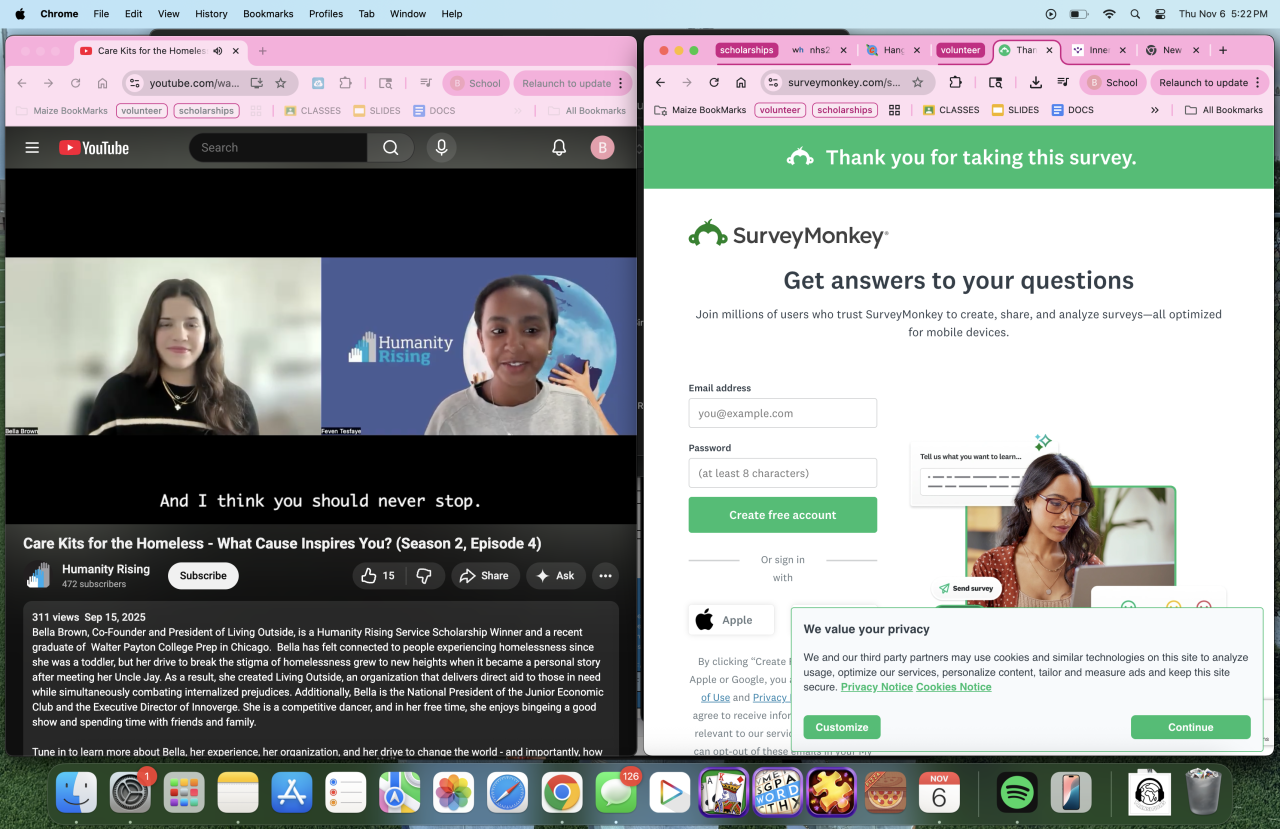Open media controls in the SurveyMonkey window toolbar
Viewport: 1280px width, 829px height.
[1063, 83]
